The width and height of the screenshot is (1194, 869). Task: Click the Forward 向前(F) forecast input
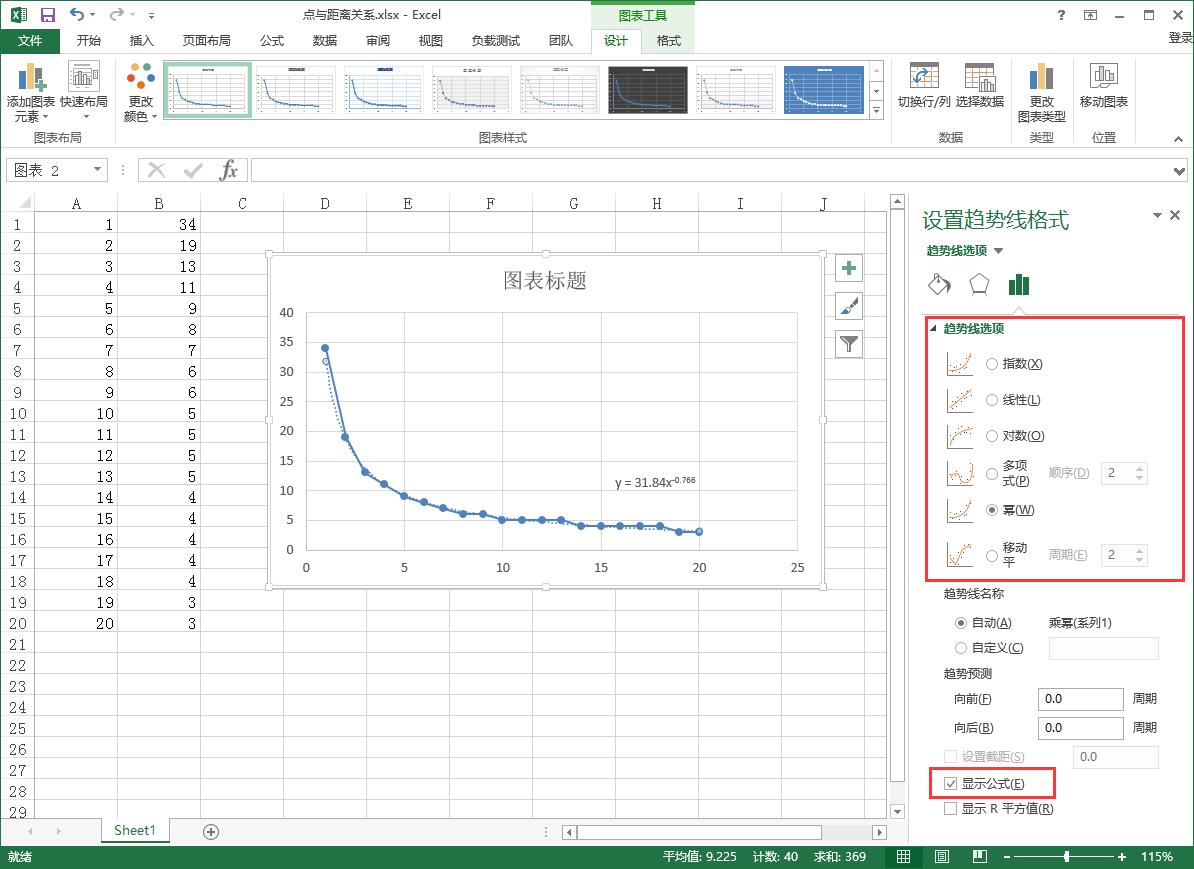(1080, 699)
